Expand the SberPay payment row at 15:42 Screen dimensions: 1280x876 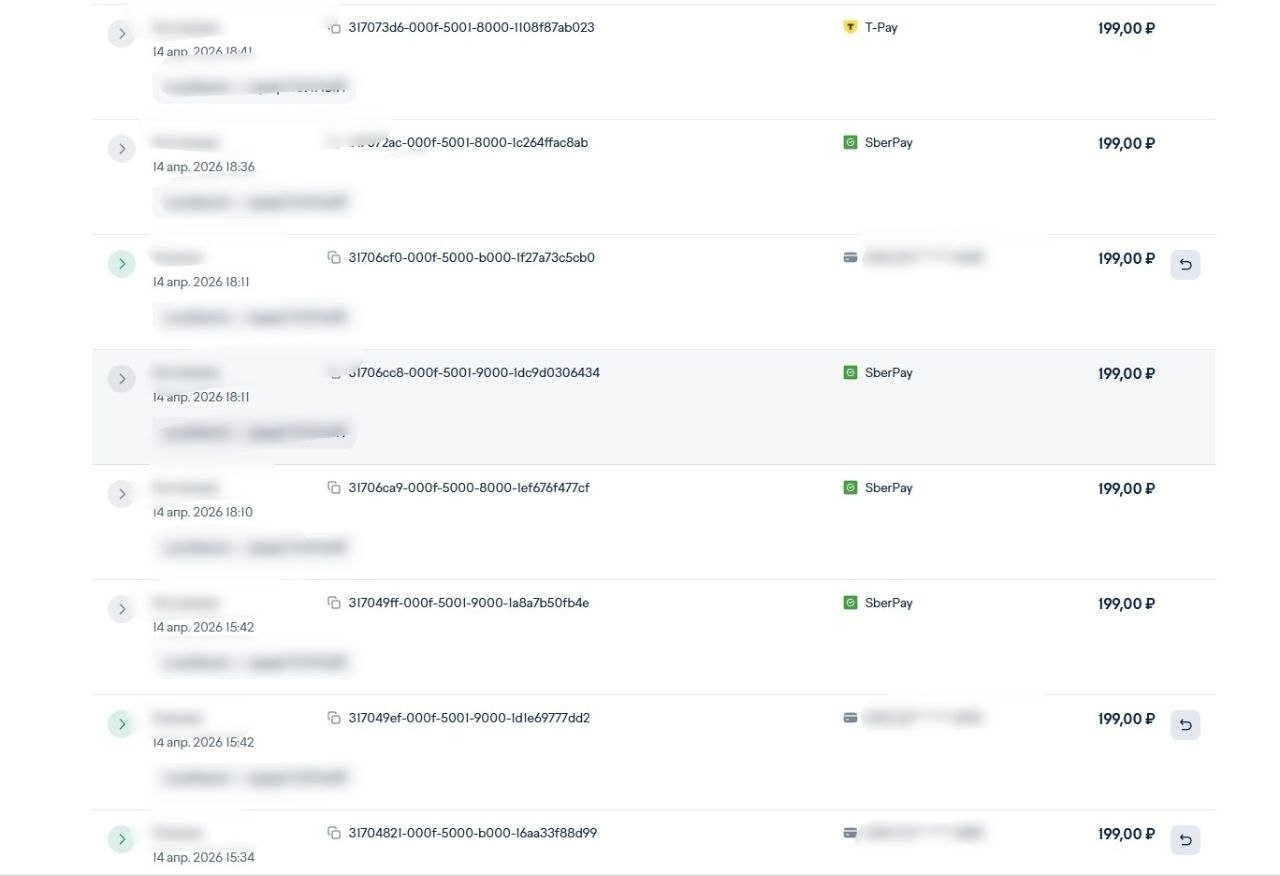point(121,609)
